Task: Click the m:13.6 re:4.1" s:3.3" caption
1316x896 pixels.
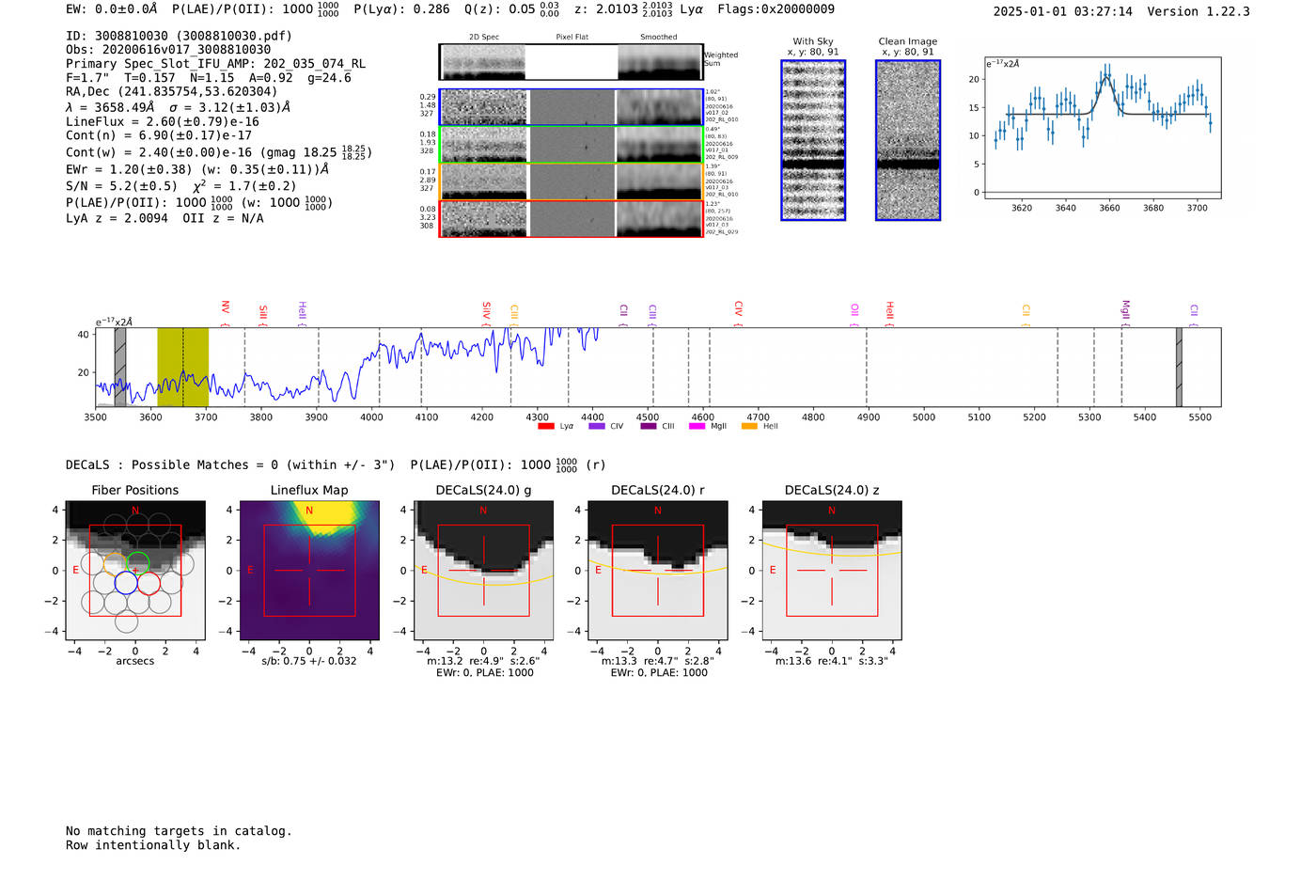Action: pyautogui.click(x=832, y=661)
